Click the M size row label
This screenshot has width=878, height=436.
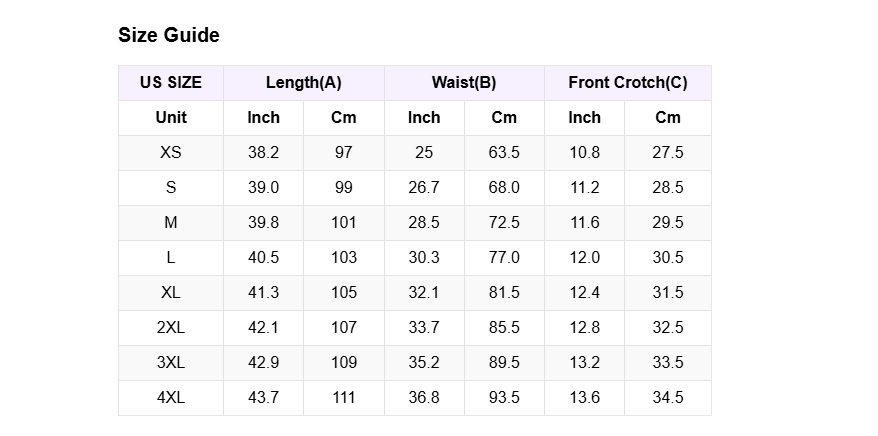171,223
